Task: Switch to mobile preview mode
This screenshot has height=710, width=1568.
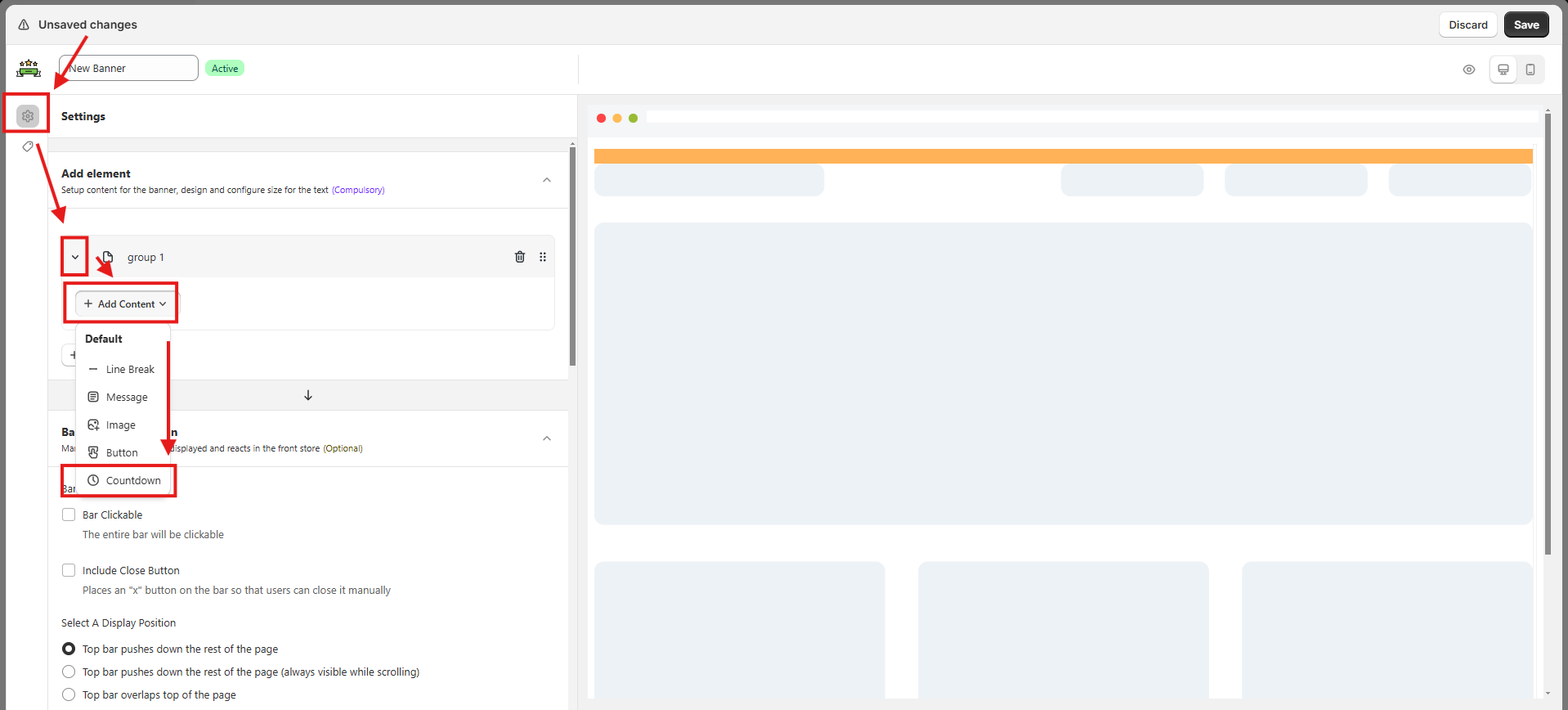Action: pyautogui.click(x=1530, y=70)
